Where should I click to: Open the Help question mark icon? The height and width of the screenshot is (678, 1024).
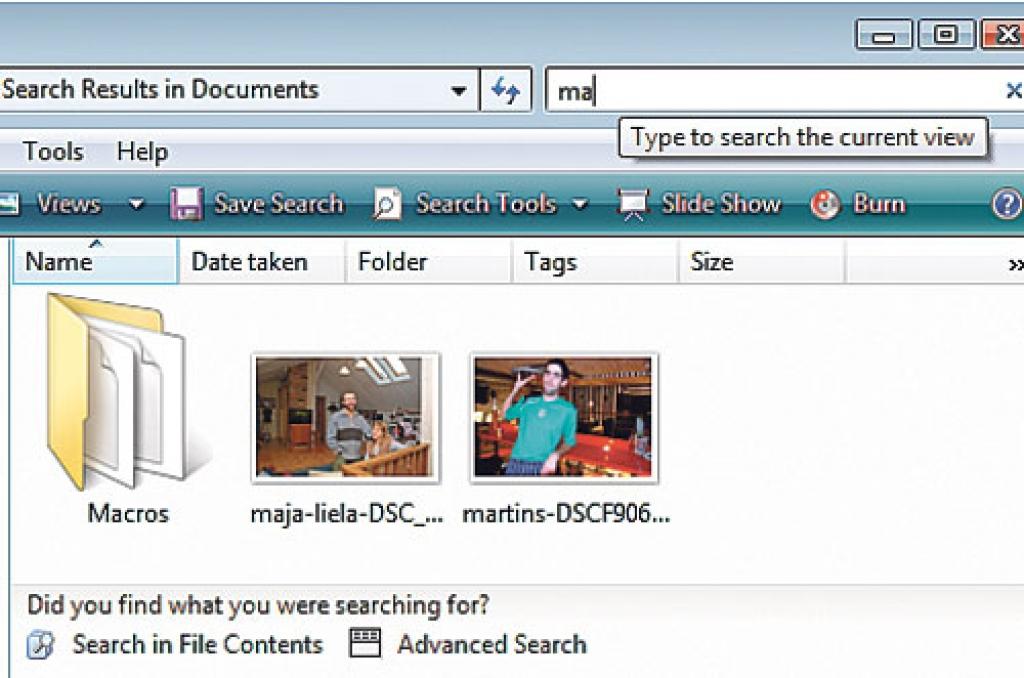(1006, 204)
